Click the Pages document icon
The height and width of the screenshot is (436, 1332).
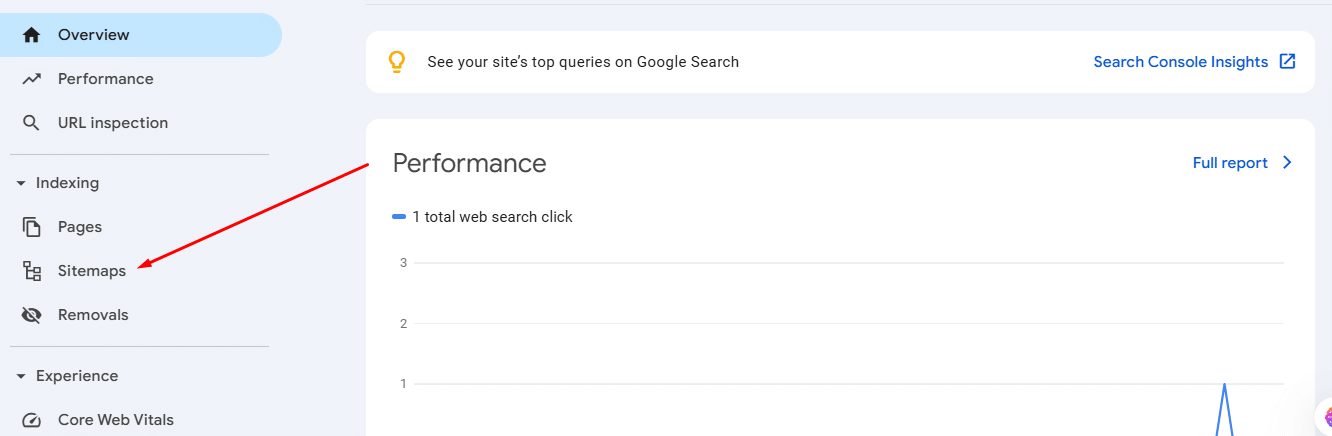click(x=32, y=227)
